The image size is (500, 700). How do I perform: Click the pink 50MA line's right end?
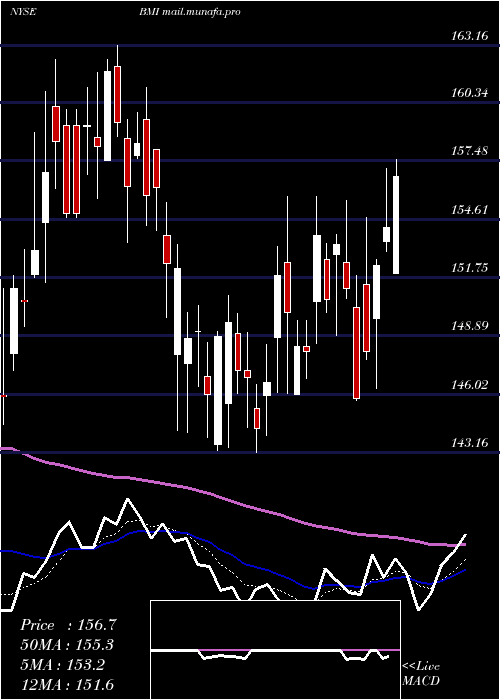click(464, 545)
